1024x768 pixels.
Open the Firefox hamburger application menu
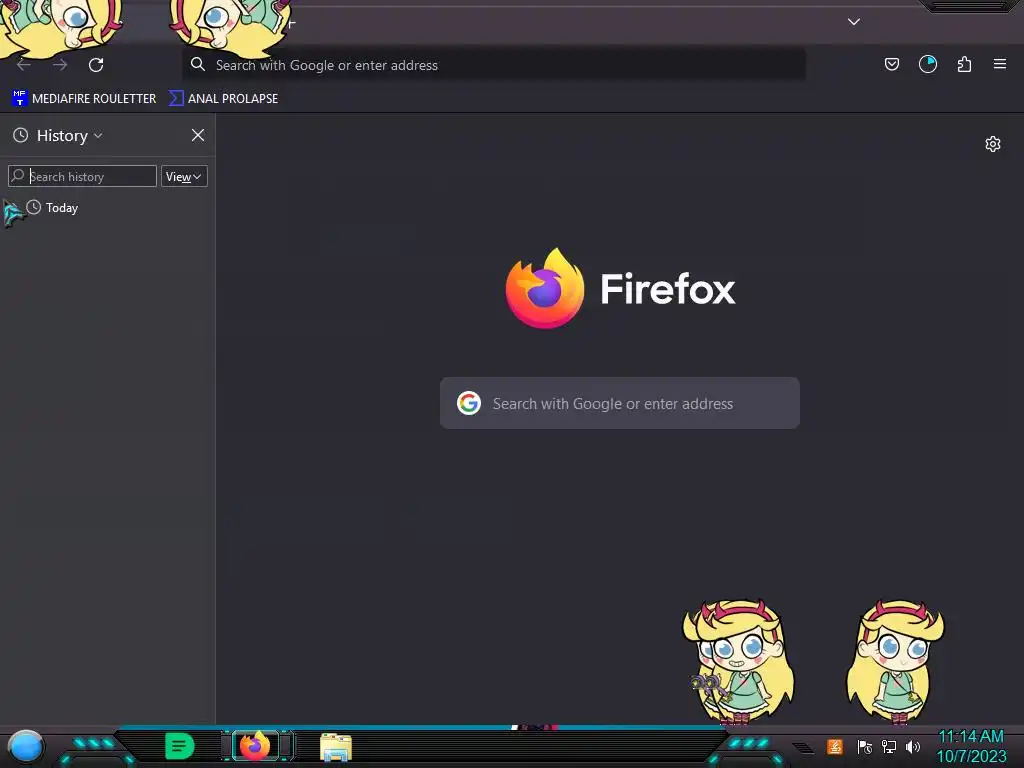pyautogui.click(x=1000, y=64)
